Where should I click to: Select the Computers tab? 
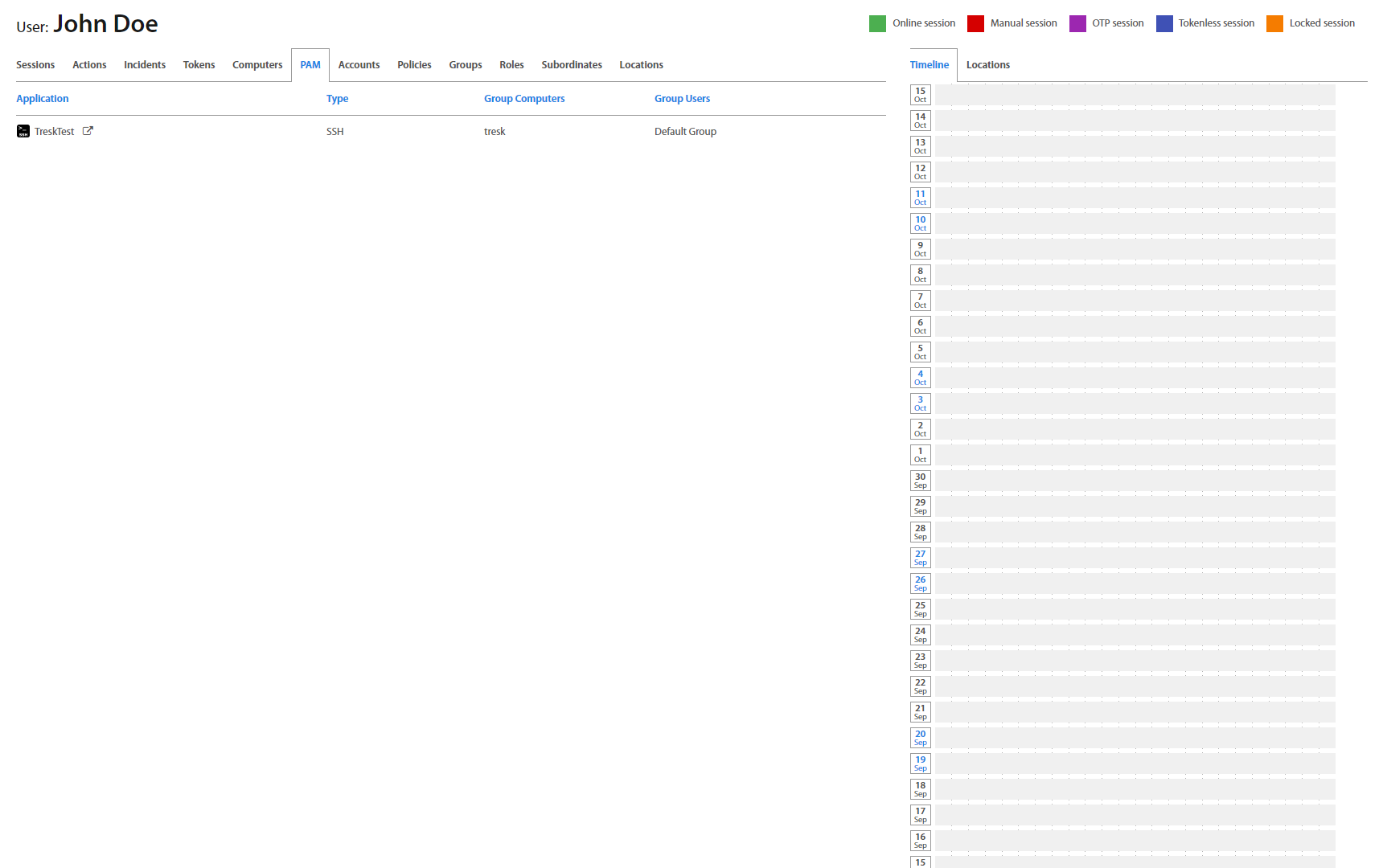[x=257, y=65]
